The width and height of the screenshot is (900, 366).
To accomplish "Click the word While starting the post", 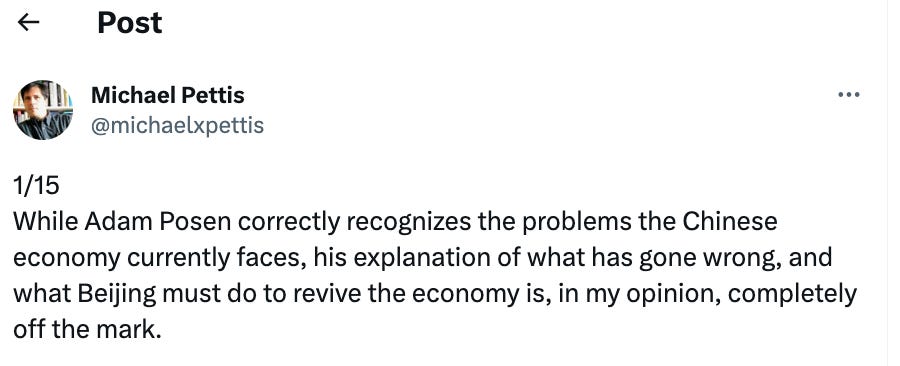I will tap(45, 221).
